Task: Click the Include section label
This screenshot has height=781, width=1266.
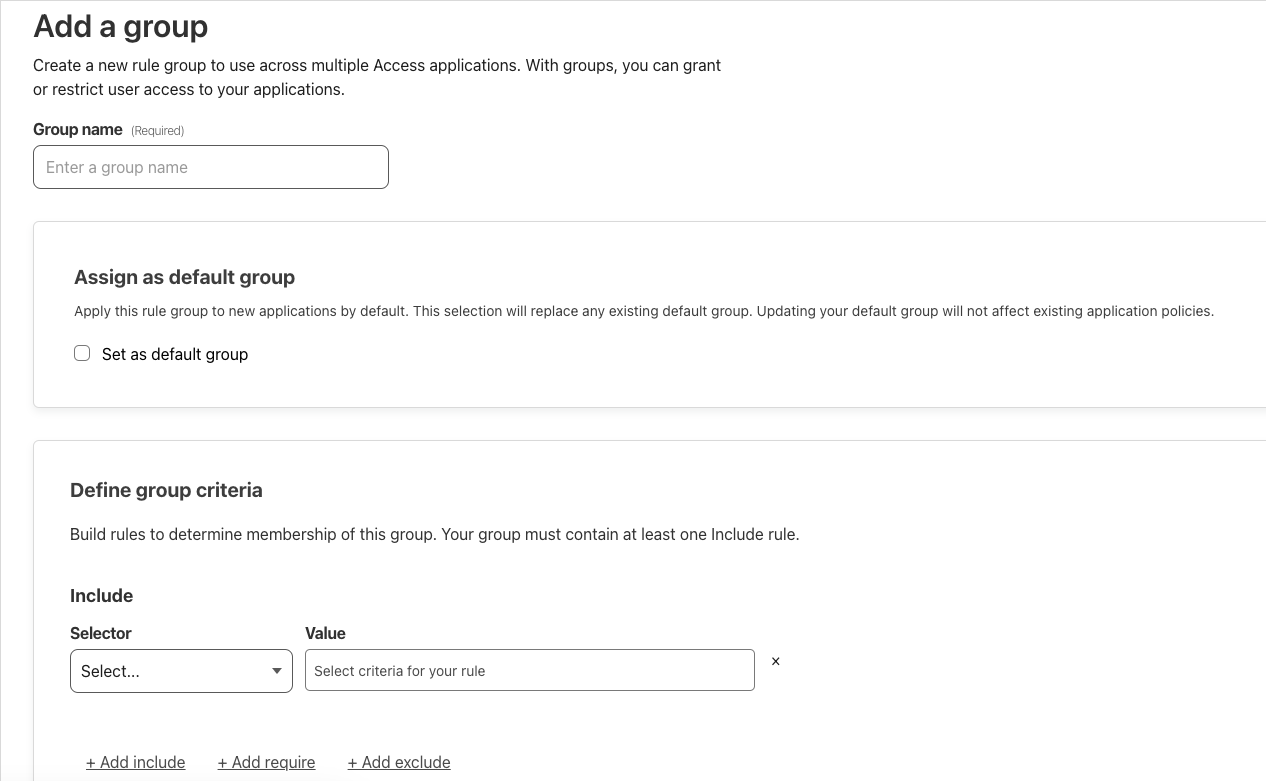Action: tap(101, 595)
